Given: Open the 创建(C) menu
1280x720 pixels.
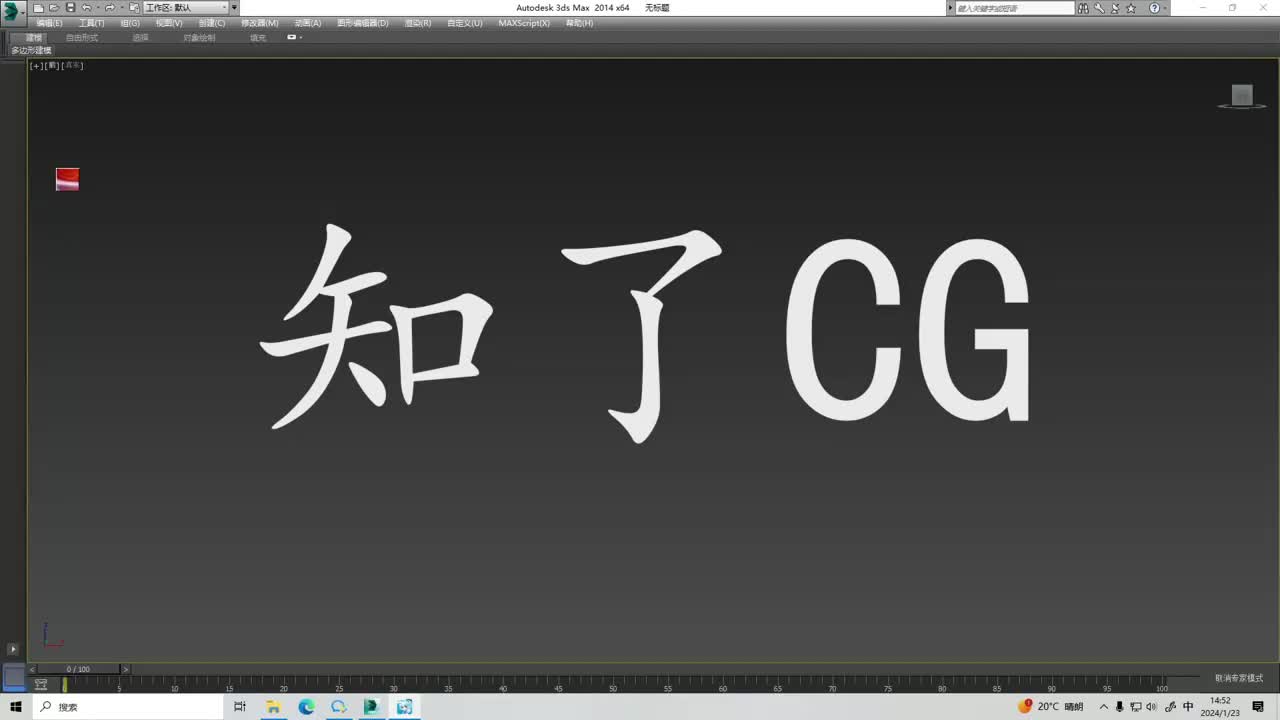Looking at the screenshot, I should click(212, 23).
